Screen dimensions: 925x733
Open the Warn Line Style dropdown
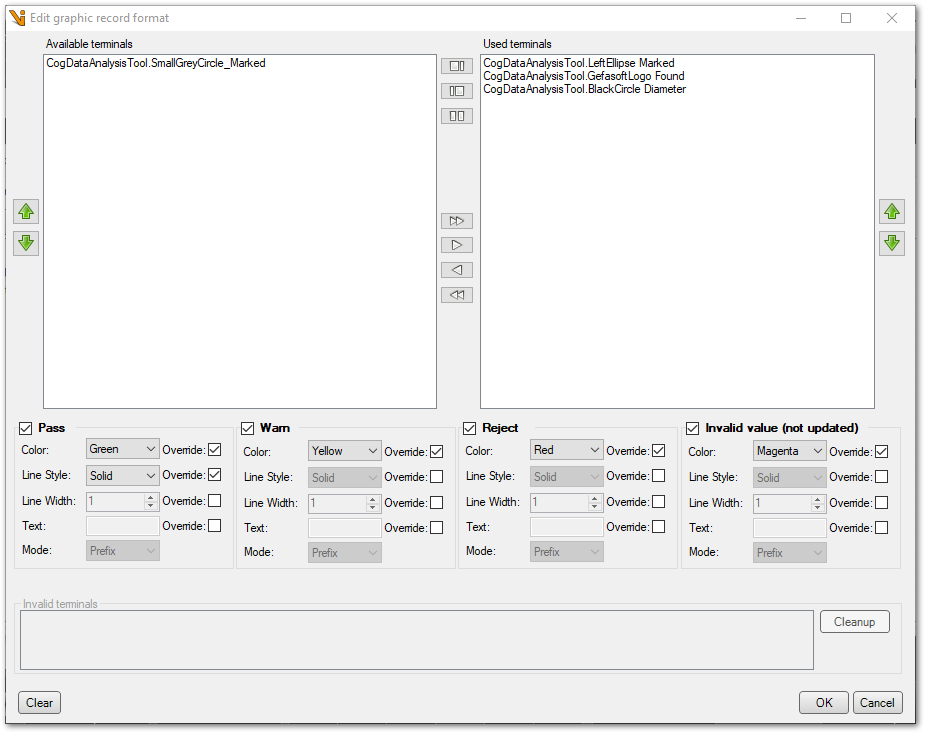point(345,477)
